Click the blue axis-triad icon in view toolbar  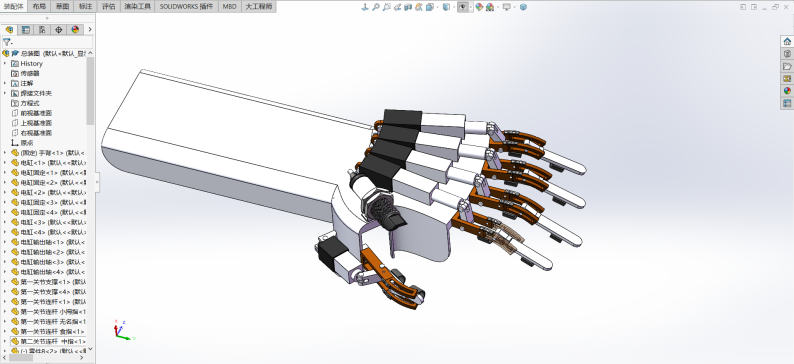coord(365,7)
